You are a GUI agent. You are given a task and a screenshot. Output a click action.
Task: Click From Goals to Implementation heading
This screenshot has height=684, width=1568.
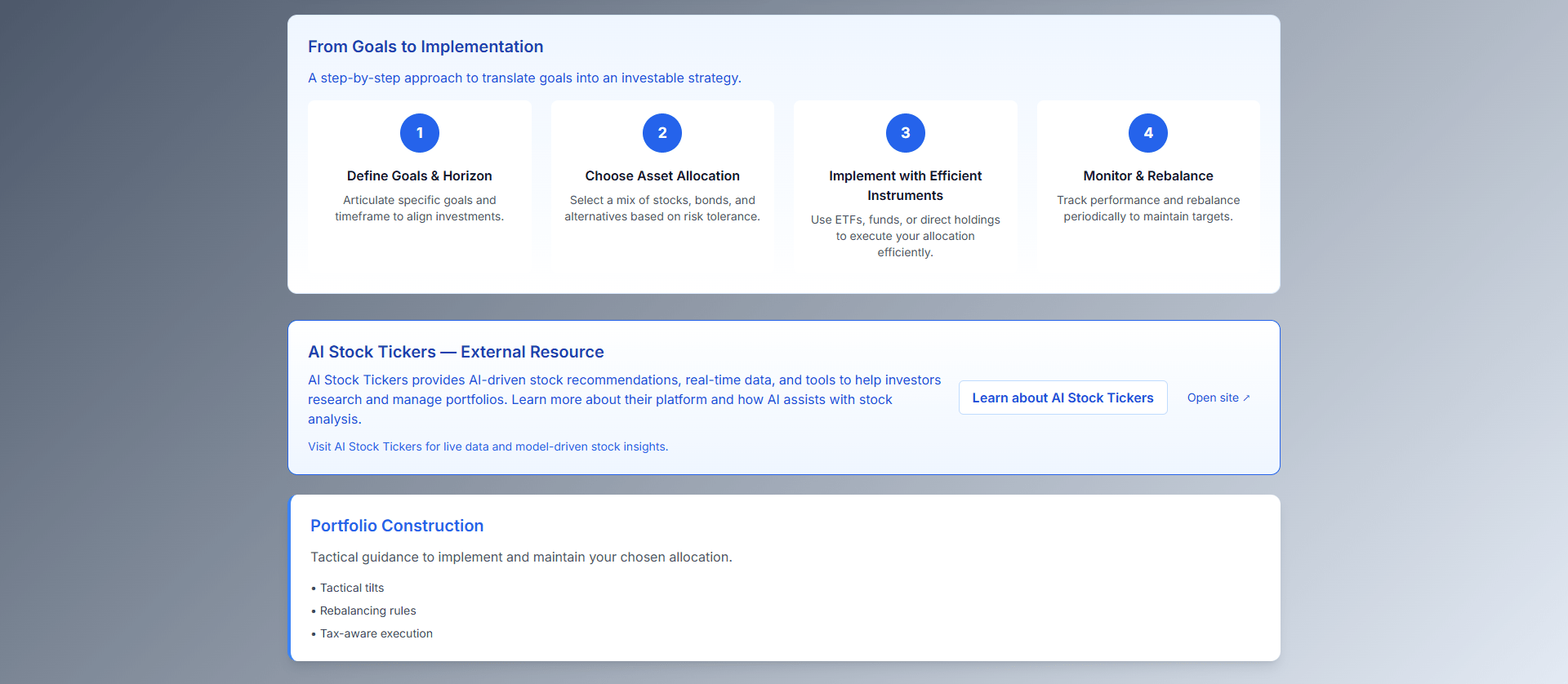tap(425, 47)
